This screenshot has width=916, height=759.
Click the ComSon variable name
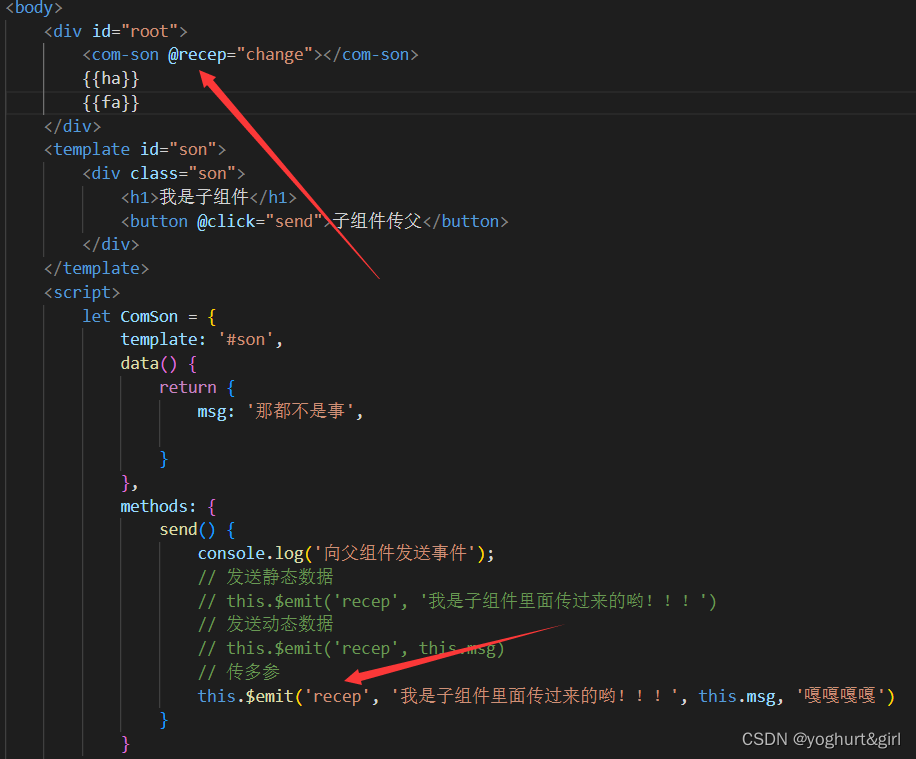pos(149,317)
